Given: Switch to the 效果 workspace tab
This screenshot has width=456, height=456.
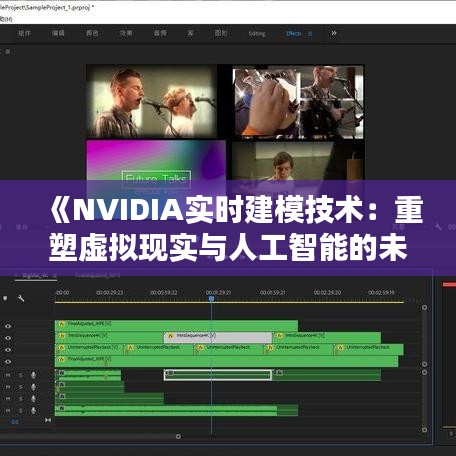Looking at the screenshot, I should click(126, 33).
